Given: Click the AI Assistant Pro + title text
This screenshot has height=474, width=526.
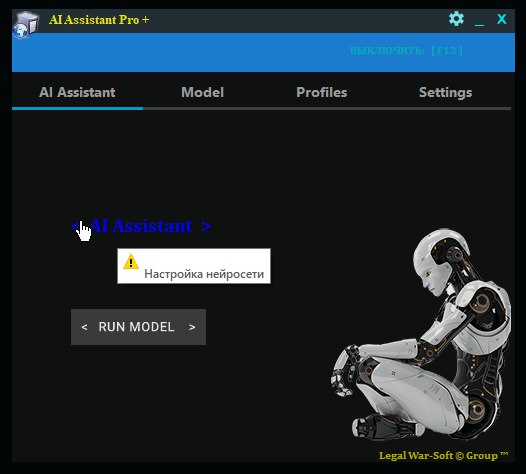Looking at the screenshot, I should (x=99, y=20).
